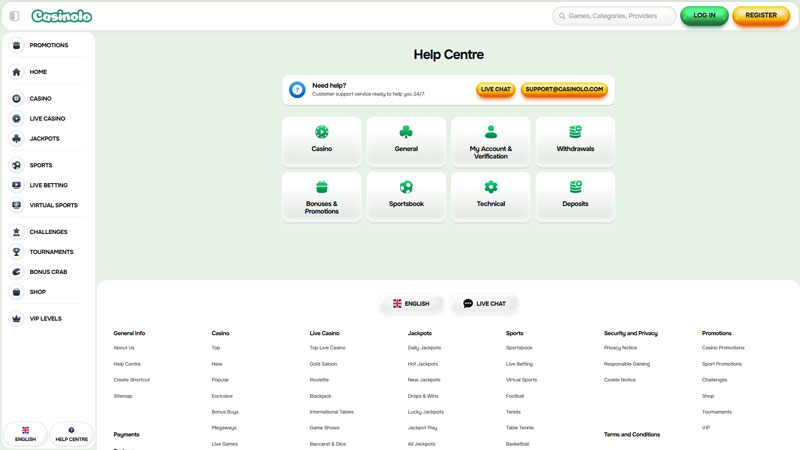Screen dimensions: 800x450
Task: Open Challenges via the star icon
Action: click(x=16, y=232)
